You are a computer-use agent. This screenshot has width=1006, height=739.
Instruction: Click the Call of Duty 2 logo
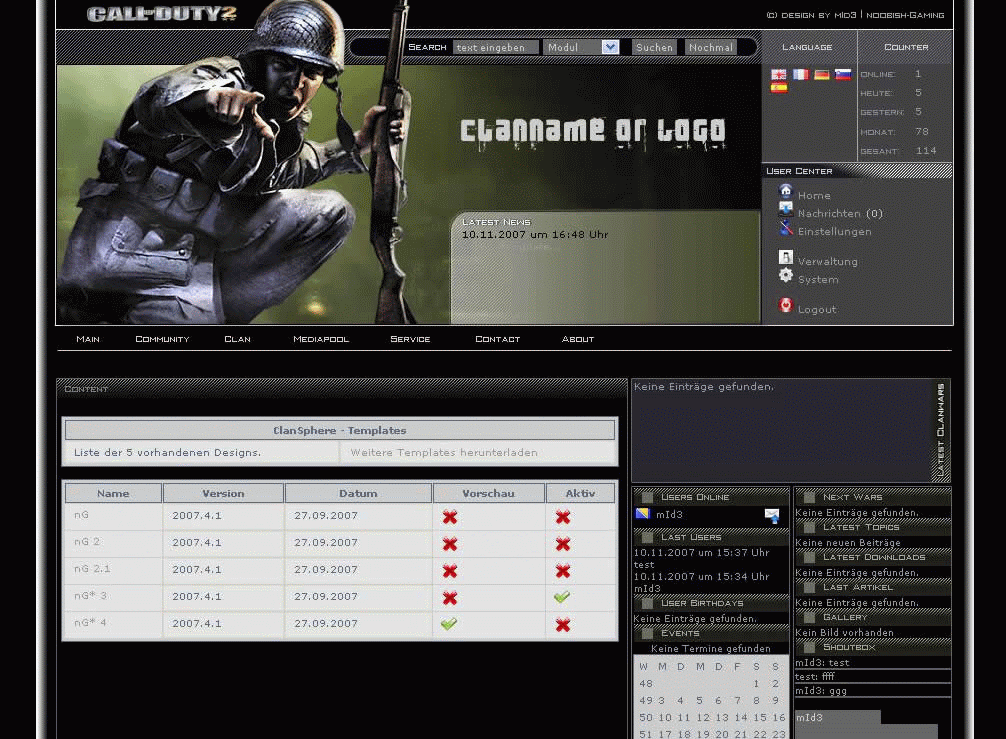[162, 14]
